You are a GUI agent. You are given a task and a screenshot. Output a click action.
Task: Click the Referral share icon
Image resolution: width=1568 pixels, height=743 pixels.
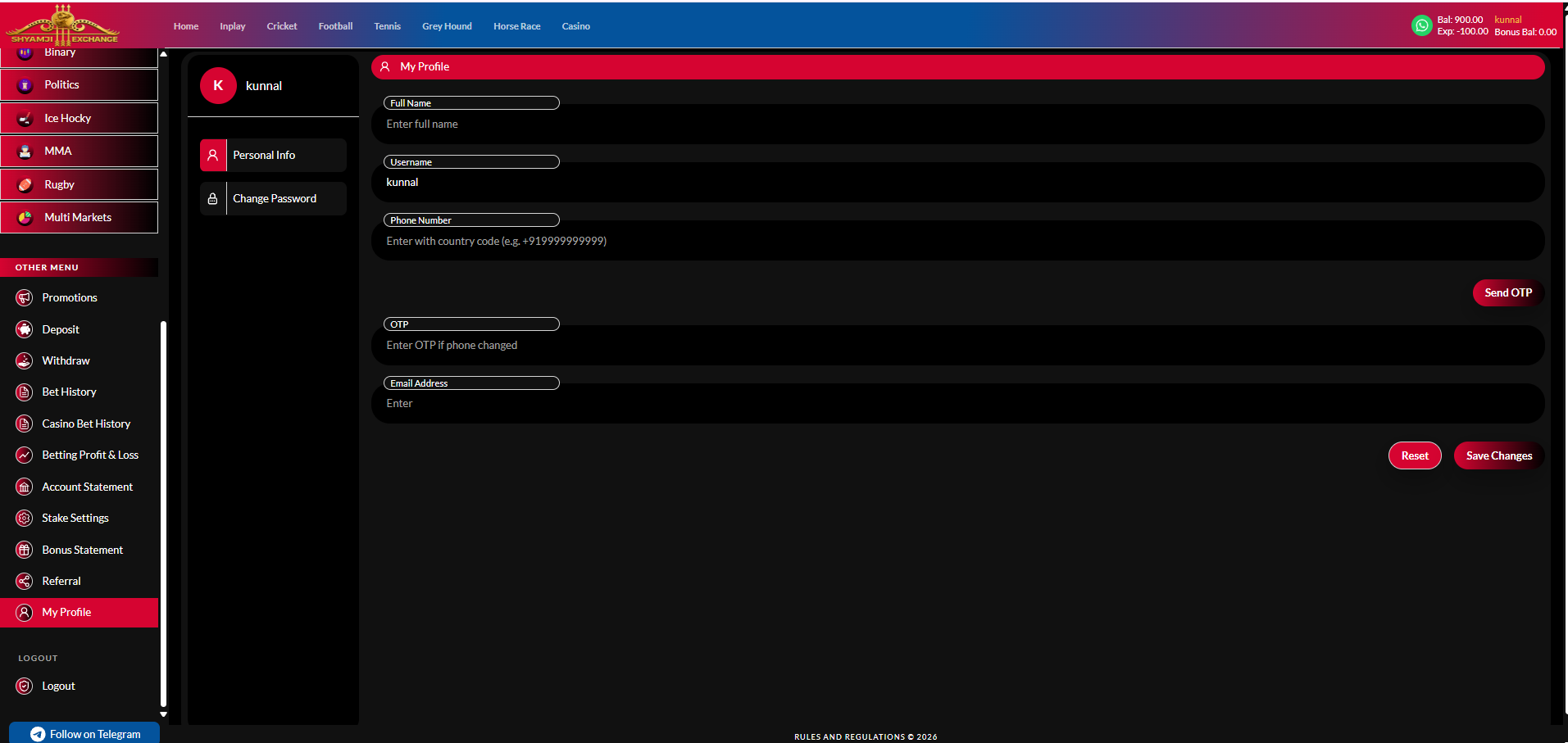pos(25,581)
